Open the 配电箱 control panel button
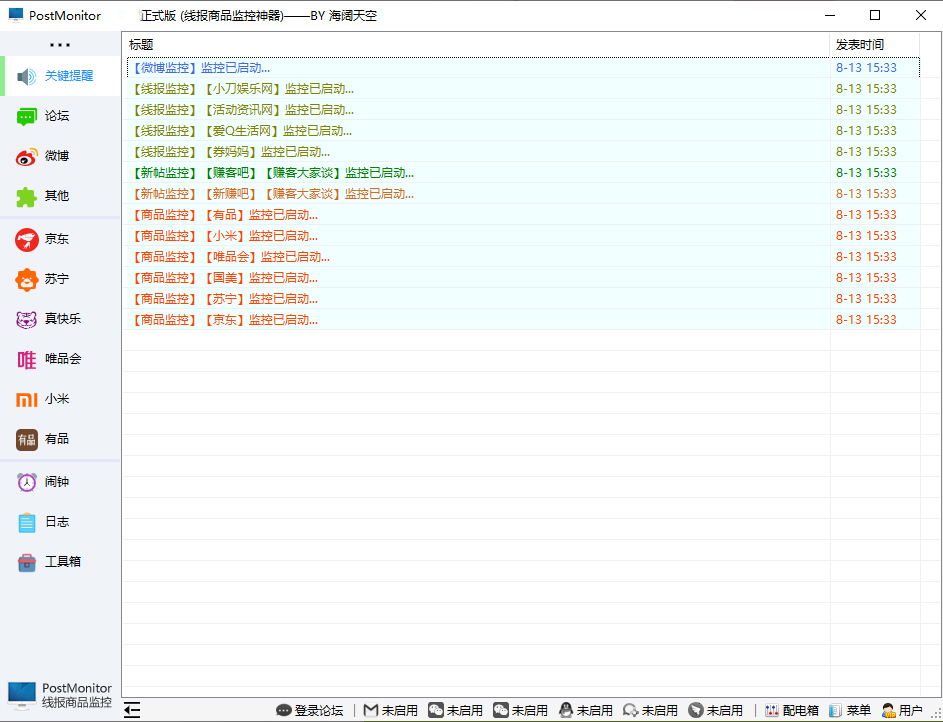 tap(791, 710)
